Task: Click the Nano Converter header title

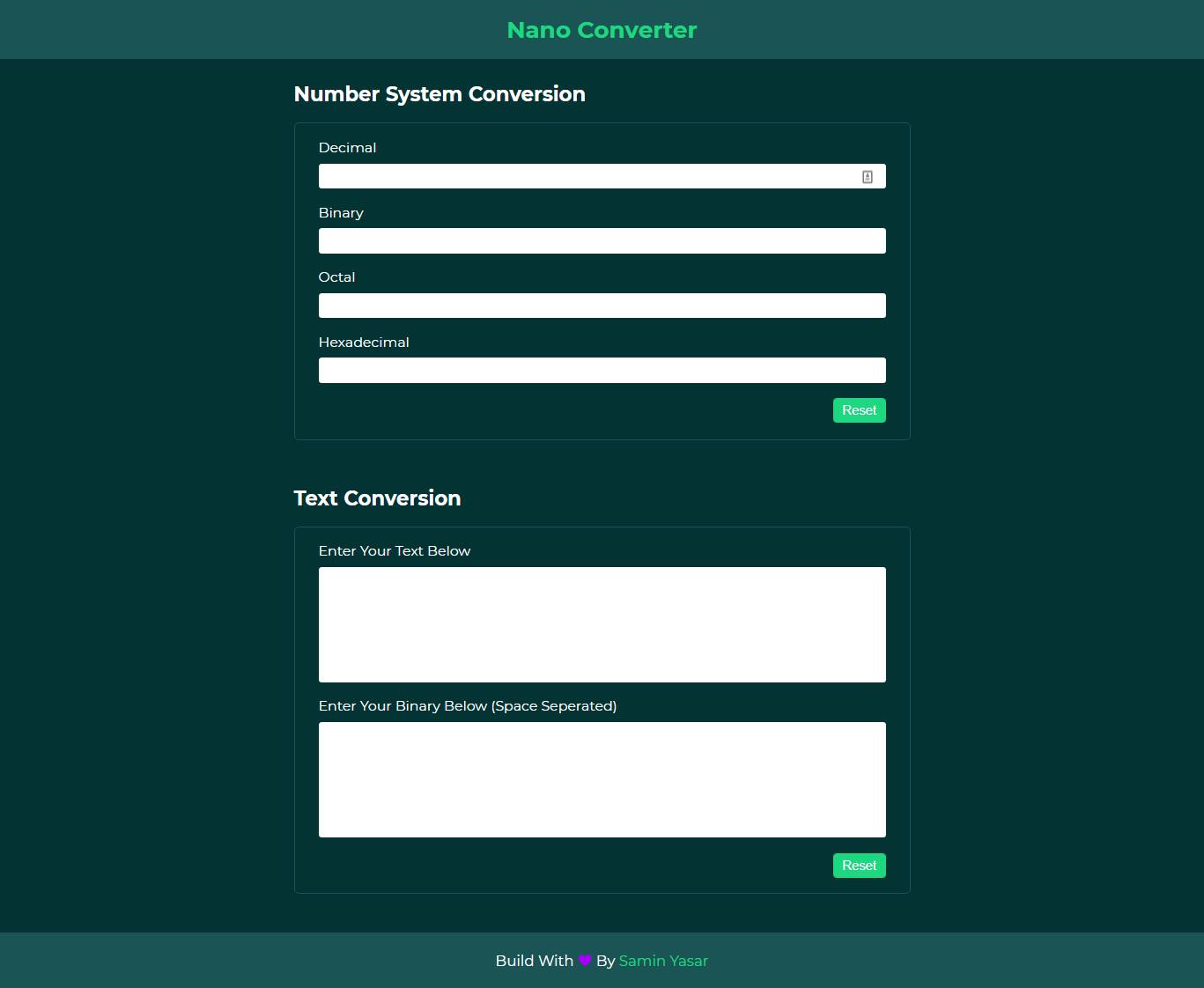Action: [x=602, y=30]
